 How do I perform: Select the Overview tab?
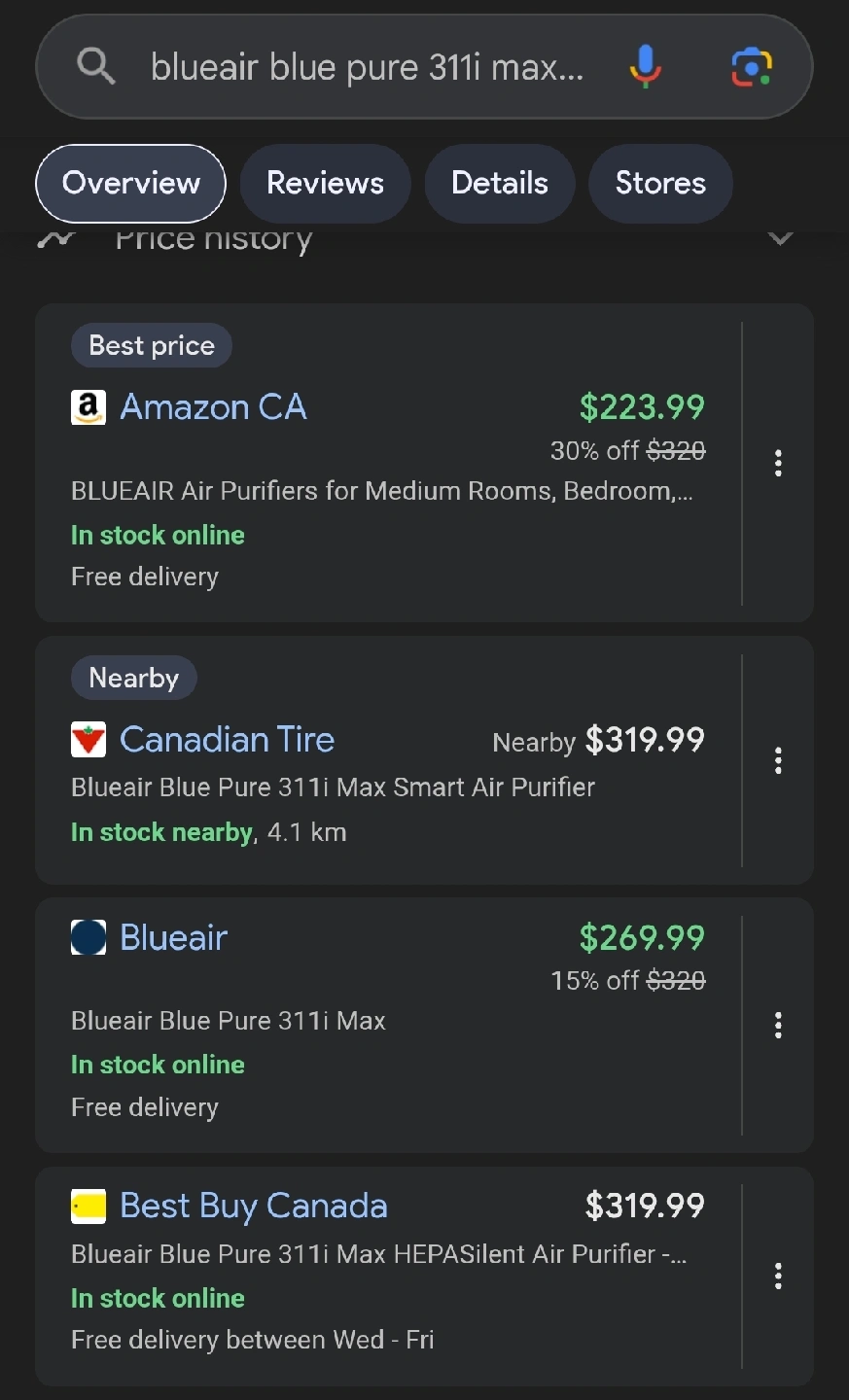tap(131, 183)
